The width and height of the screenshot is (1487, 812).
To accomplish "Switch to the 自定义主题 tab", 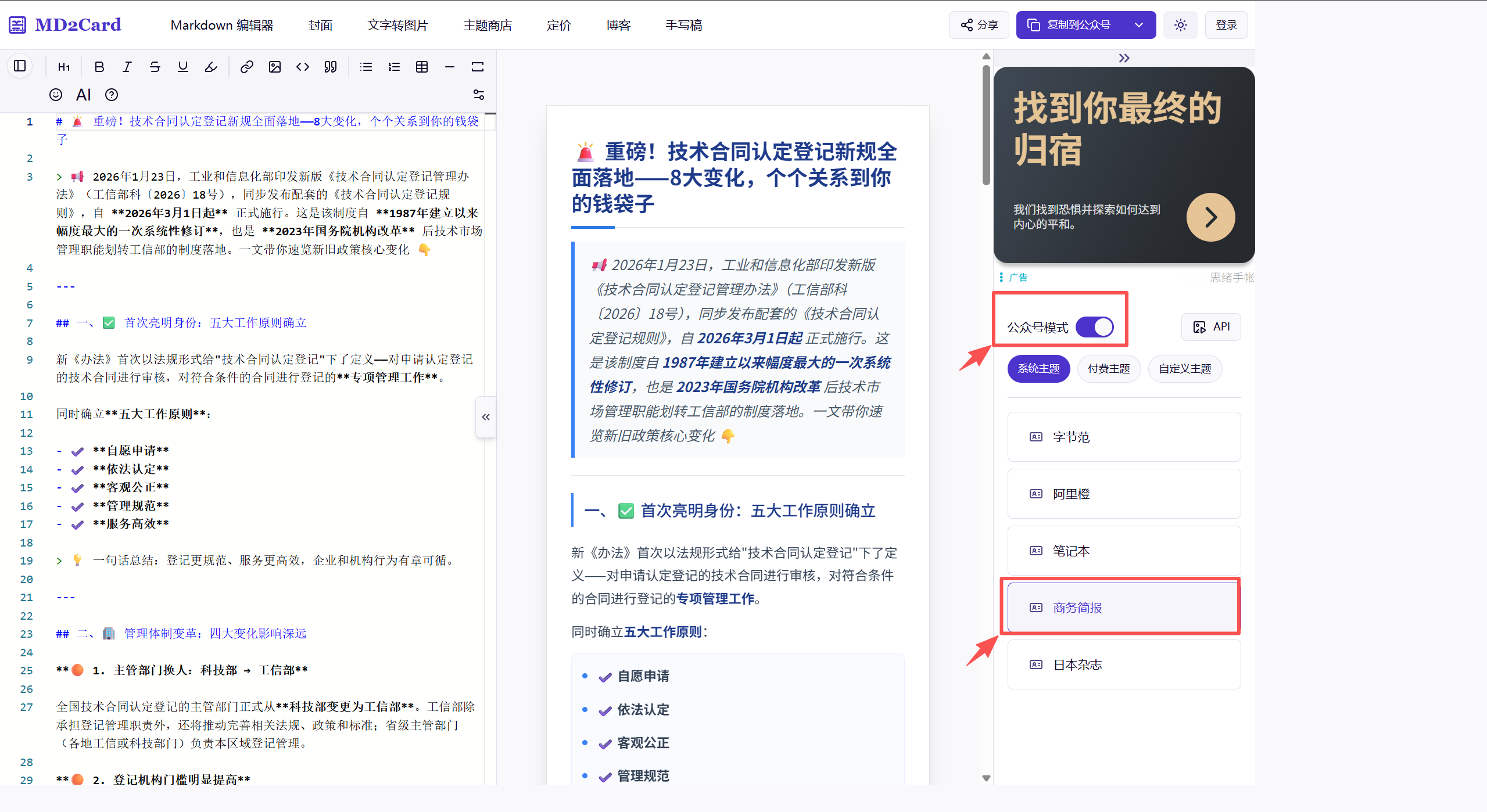I will (x=1185, y=369).
